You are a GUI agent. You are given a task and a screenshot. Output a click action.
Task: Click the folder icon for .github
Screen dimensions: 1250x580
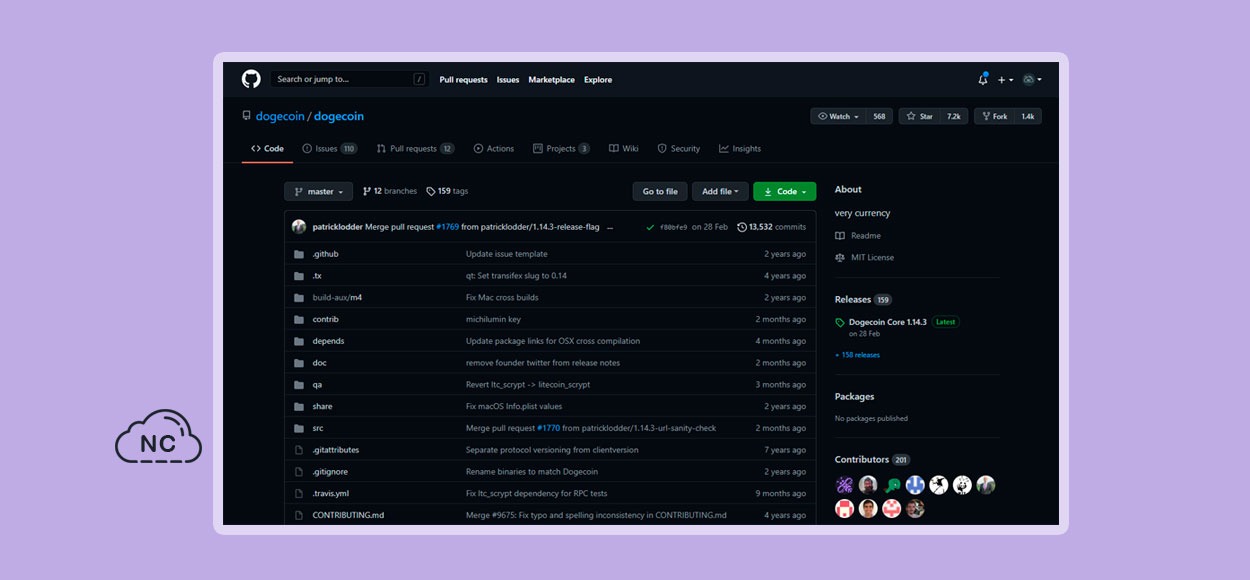click(298, 254)
